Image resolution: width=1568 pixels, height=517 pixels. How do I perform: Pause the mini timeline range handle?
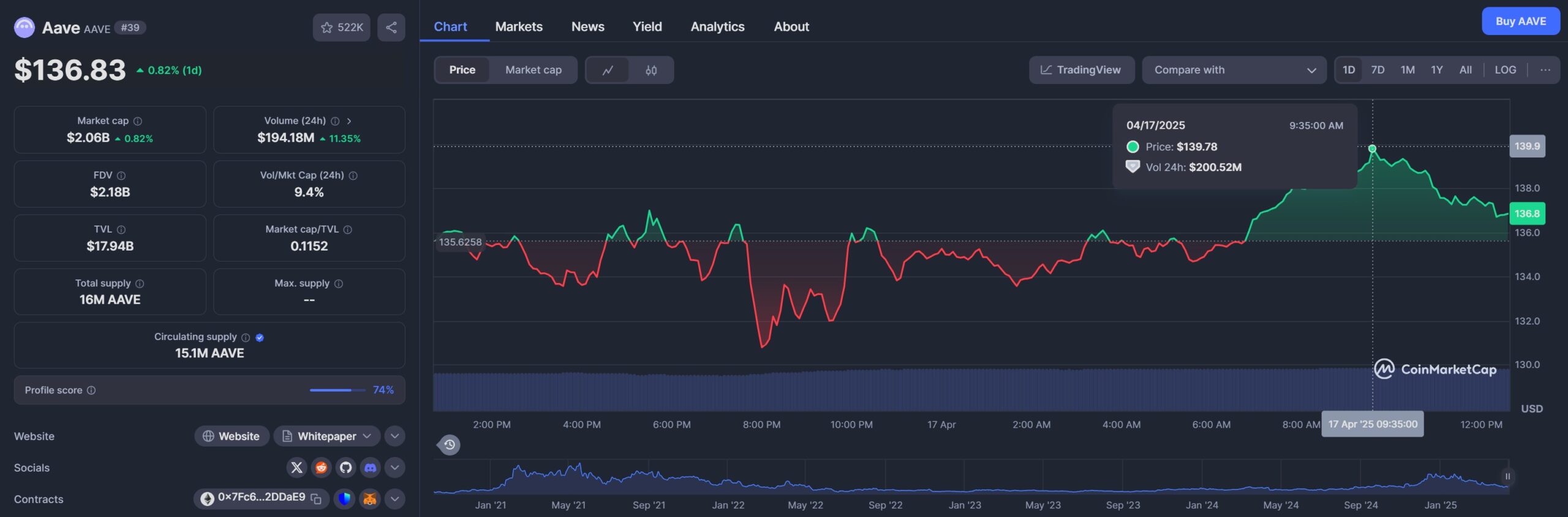tap(1508, 476)
